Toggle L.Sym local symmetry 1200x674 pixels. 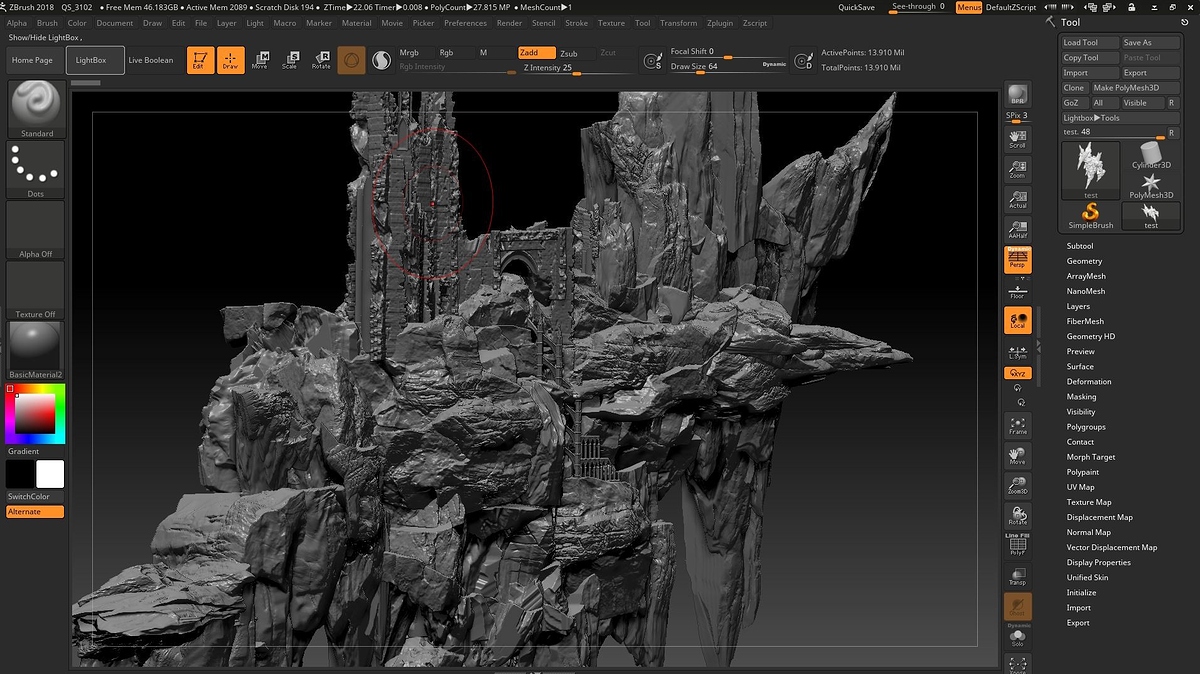point(1018,351)
